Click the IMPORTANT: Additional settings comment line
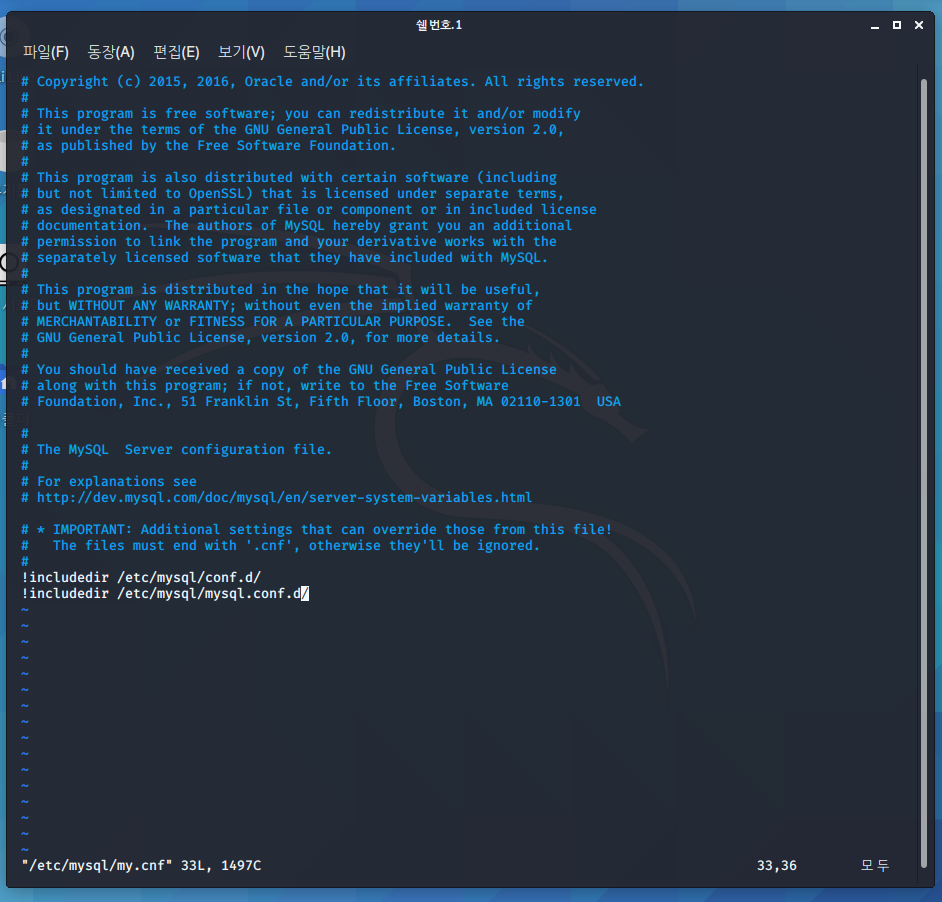Viewport: 942px width, 902px height. (x=317, y=529)
